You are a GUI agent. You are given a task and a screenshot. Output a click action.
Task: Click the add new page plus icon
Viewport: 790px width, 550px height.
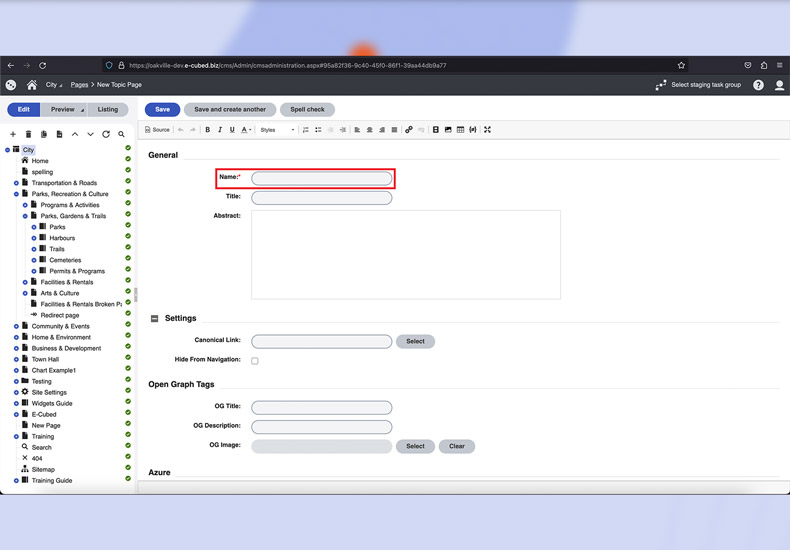tap(13, 134)
